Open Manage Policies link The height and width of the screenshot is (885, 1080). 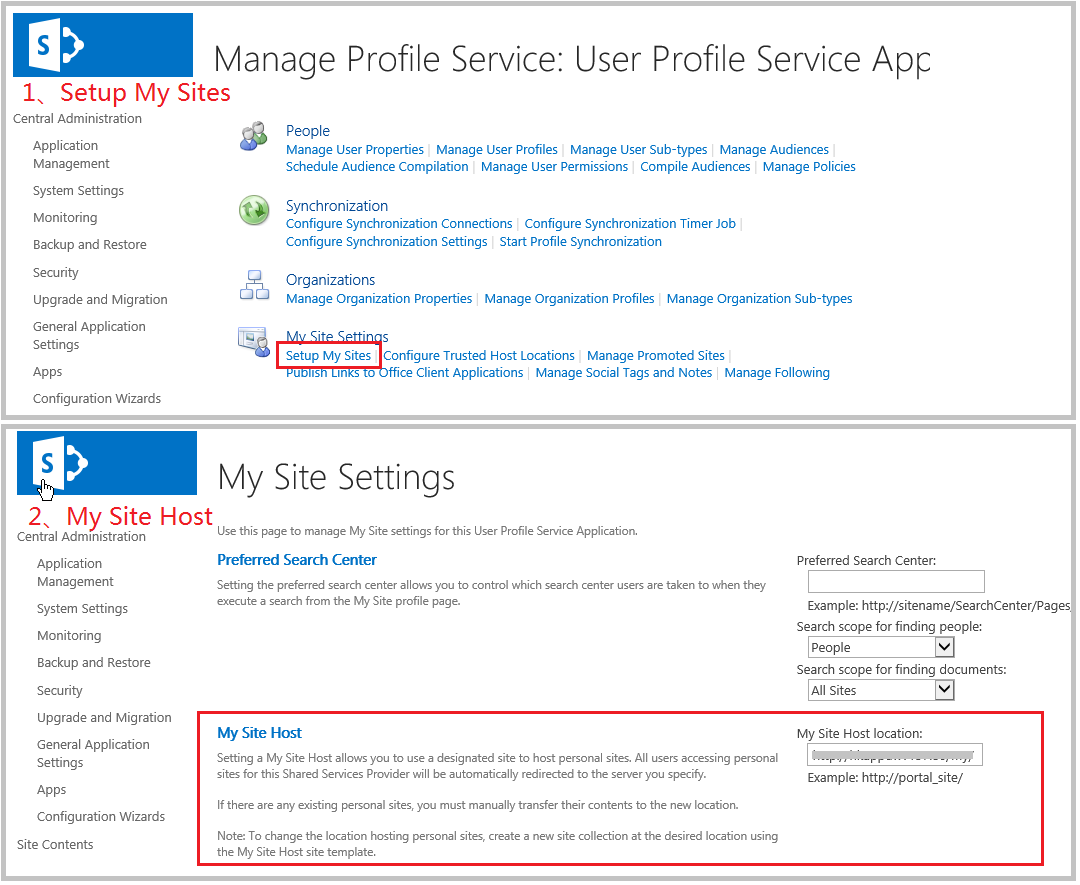pyautogui.click(x=809, y=167)
